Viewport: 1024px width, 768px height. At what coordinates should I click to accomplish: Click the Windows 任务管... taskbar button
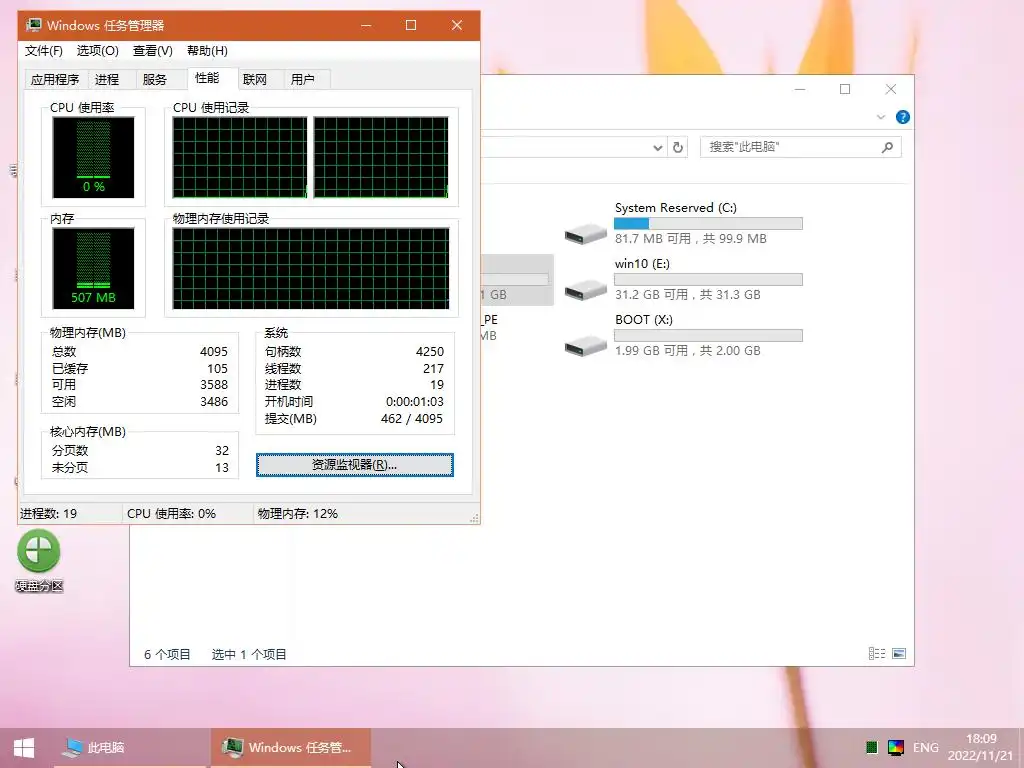point(291,748)
